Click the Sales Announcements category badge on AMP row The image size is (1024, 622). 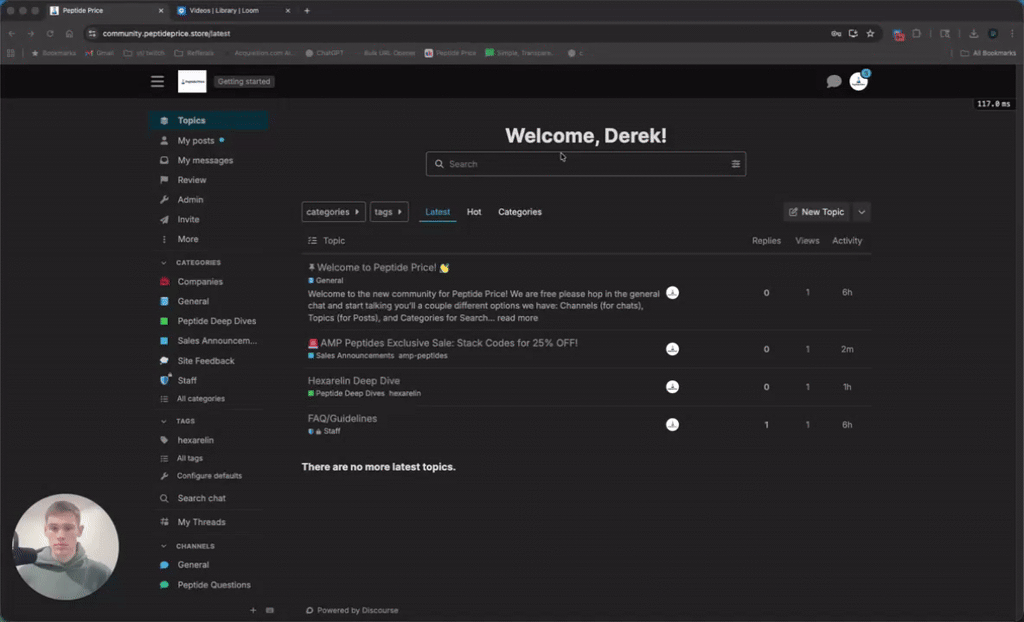click(351, 355)
